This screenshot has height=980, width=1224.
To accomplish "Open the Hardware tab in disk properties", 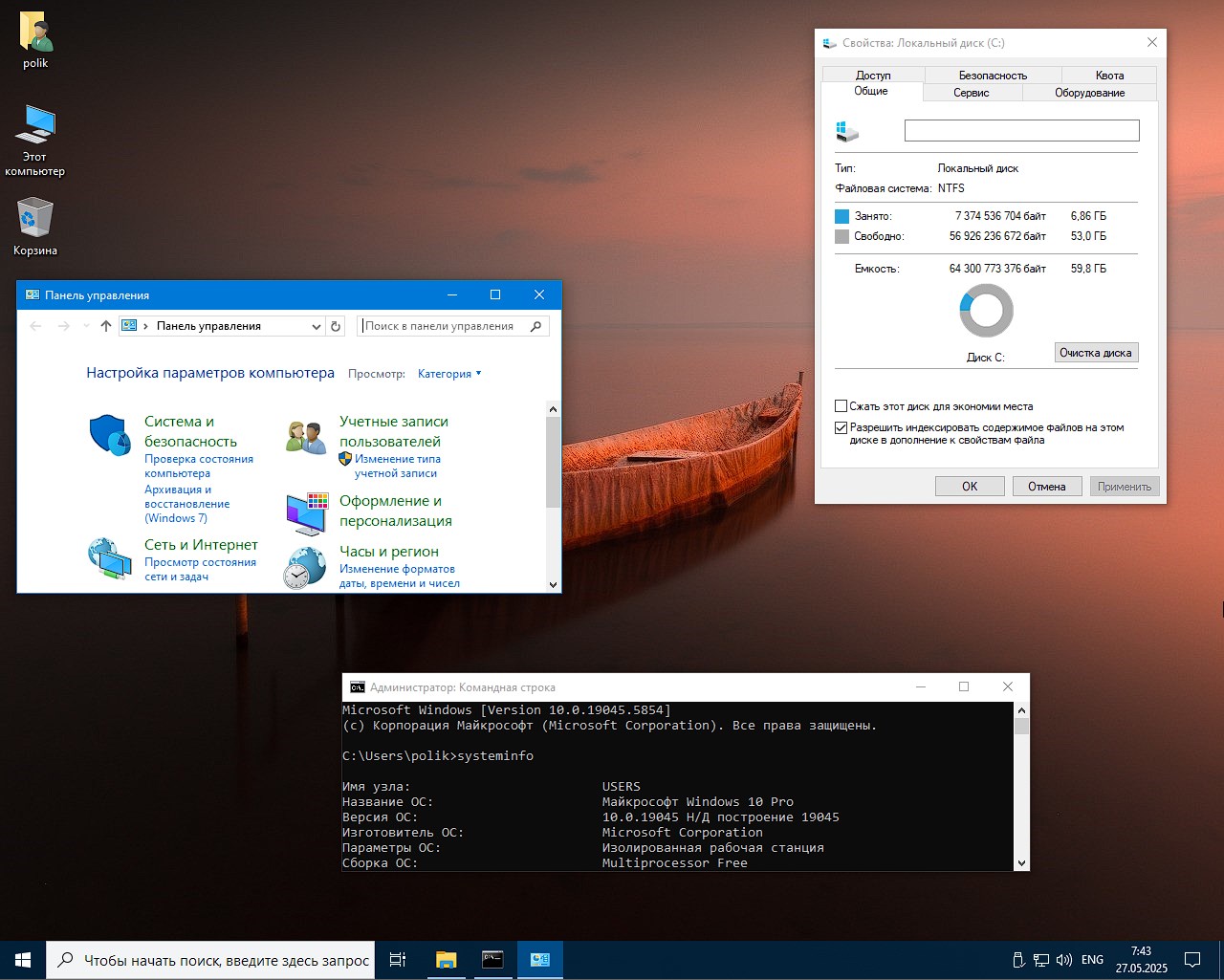I will [x=1089, y=93].
